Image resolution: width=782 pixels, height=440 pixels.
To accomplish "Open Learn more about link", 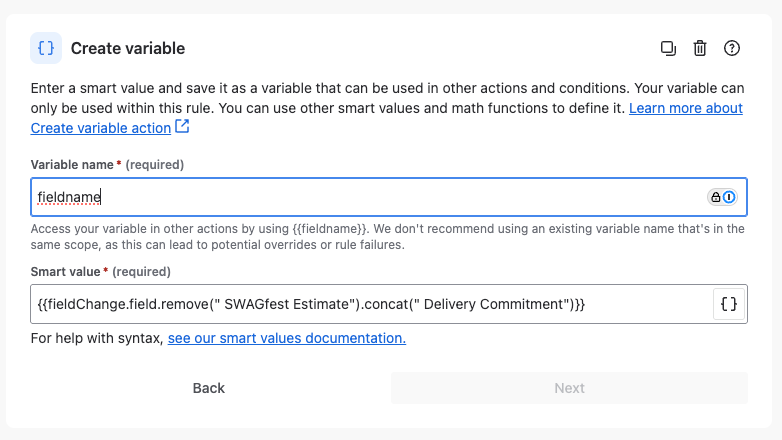I will pos(686,108).
